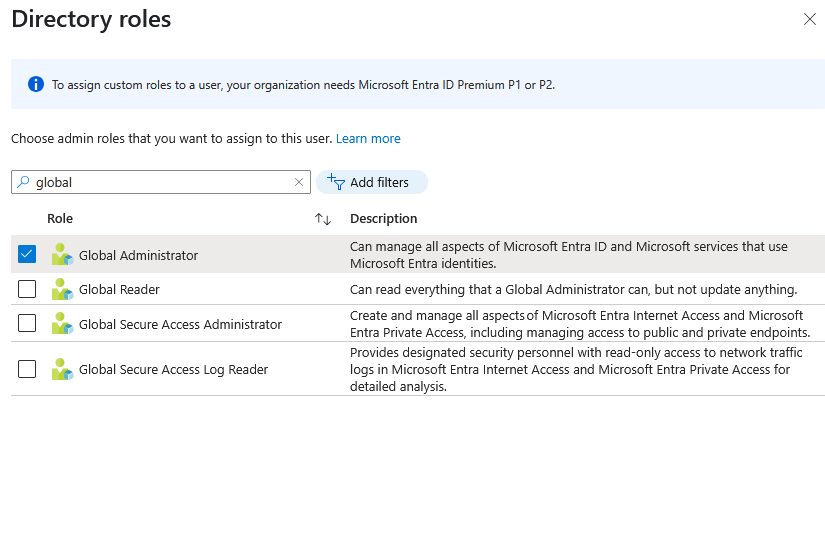Click the sort arrows icon in Role column

click(322, 219)
